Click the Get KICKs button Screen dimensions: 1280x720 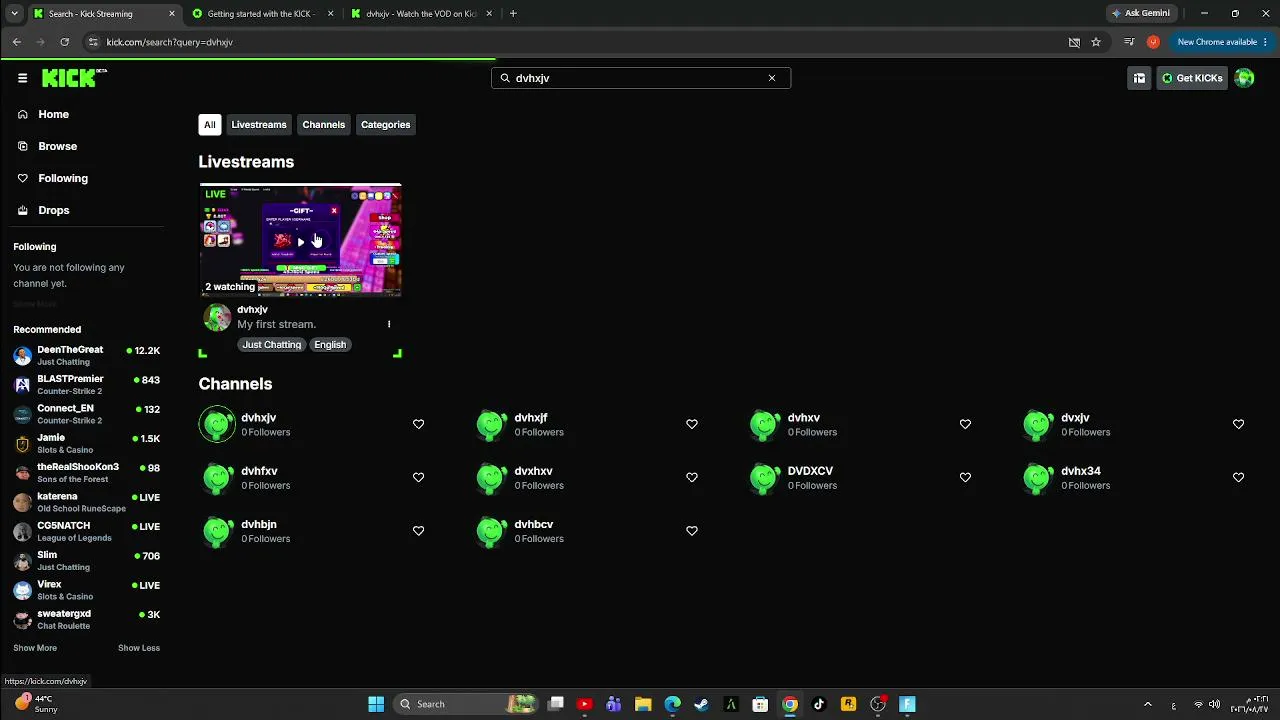pyautogui.click(x=1192, y=78)
